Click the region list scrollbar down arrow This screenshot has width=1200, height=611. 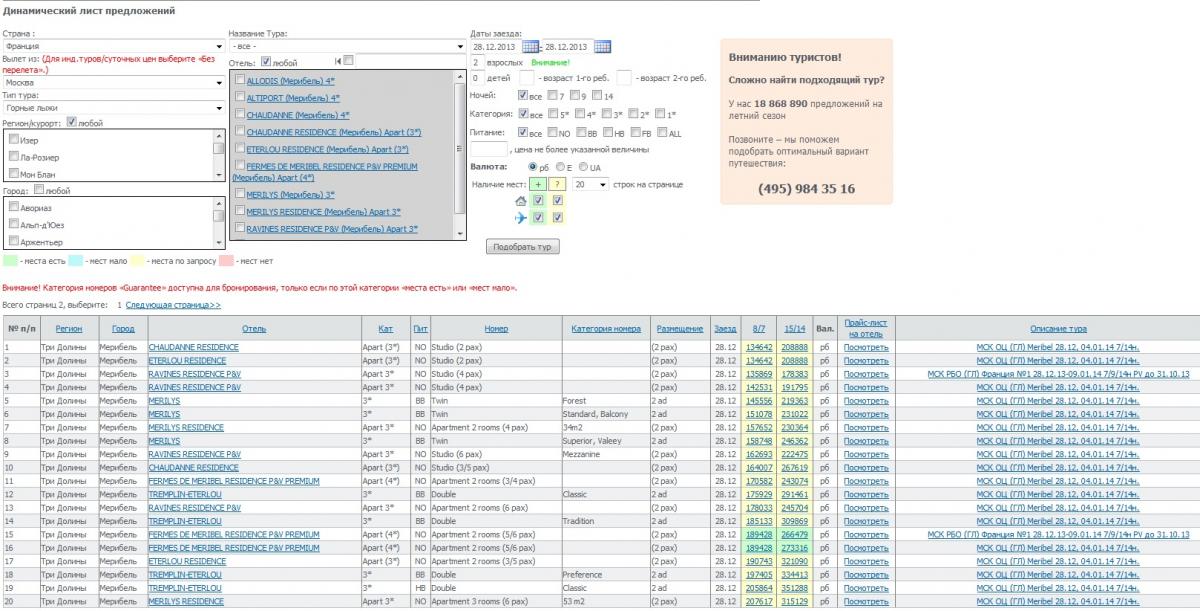(x=219, y=176)
